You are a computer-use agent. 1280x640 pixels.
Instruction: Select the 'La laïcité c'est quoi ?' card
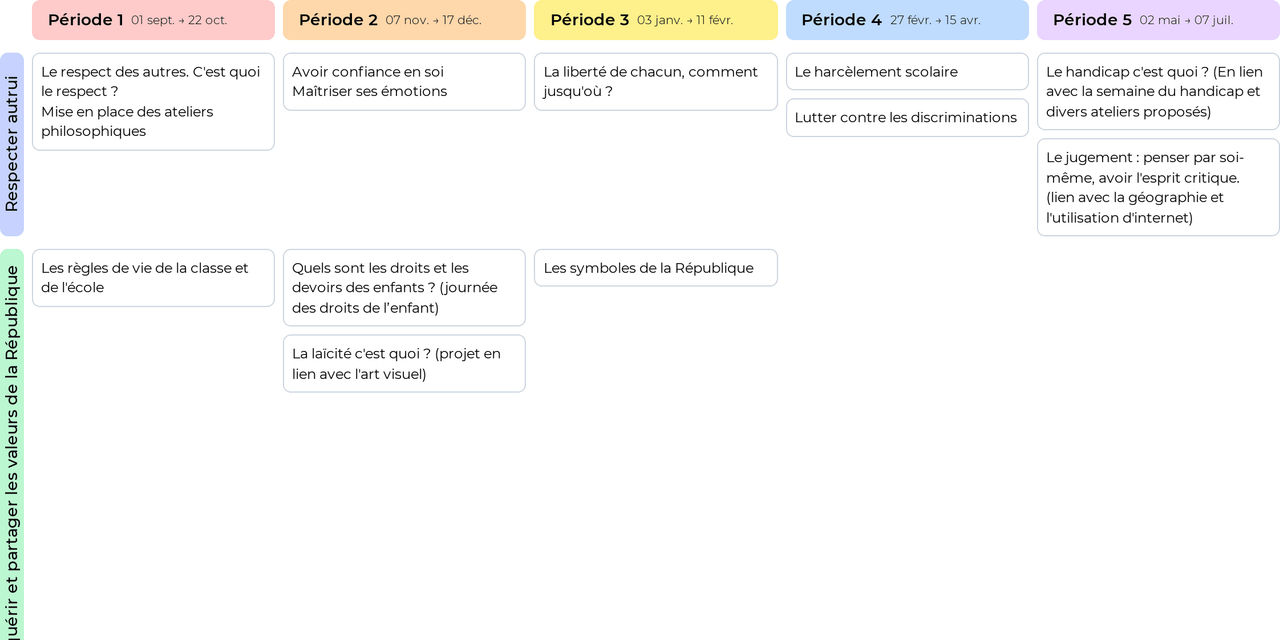pyautogui.click(x=404, y=364)
